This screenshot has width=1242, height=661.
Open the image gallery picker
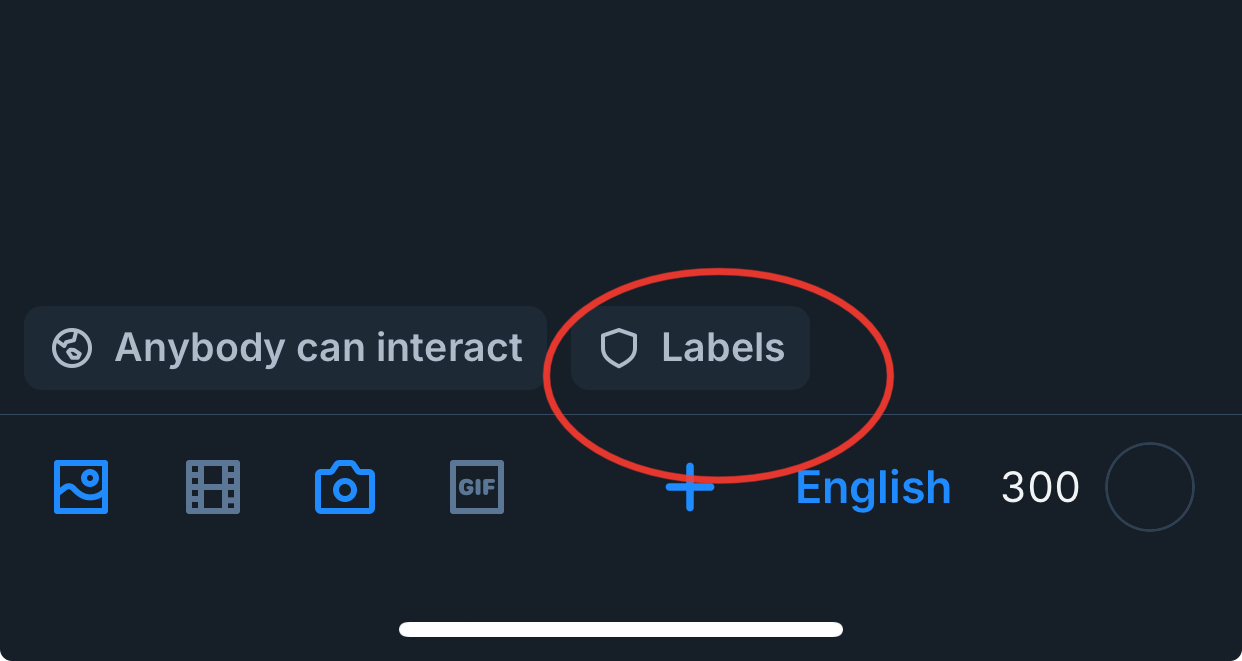[x=81, y=487]
